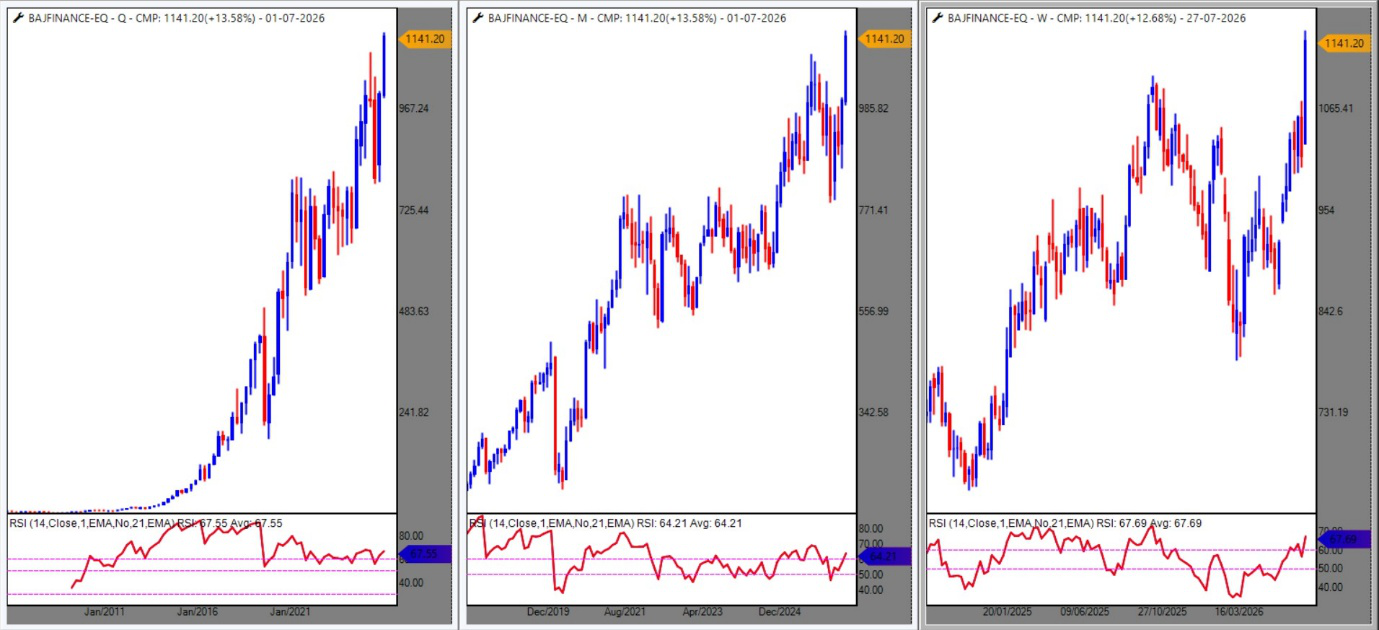
Task: Click the 60.00 RSI level on the weekly chart
Action: click(x=1329, y=550)
